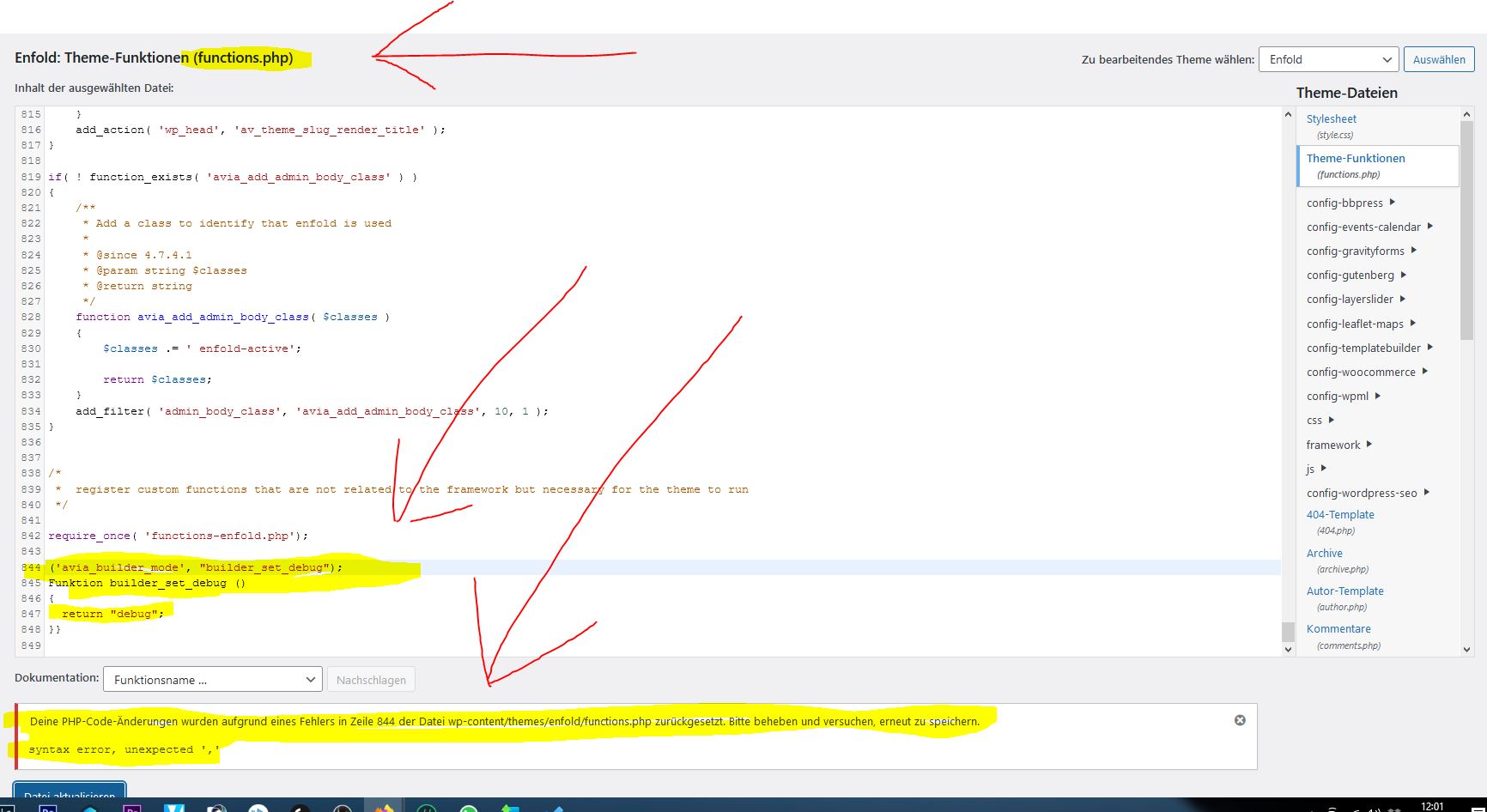Click the taskbar clock
The height and width of the screenshot is (812, 1487).
click(1432, 807)
